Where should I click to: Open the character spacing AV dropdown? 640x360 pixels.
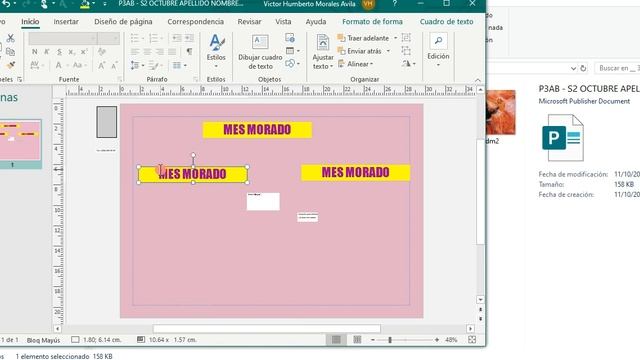(36, 65)
